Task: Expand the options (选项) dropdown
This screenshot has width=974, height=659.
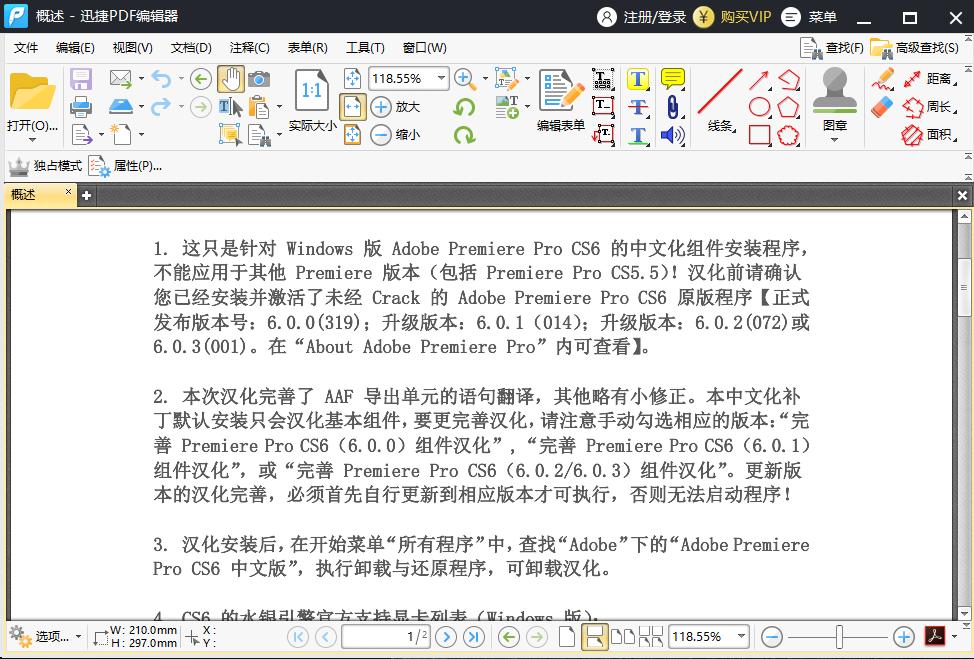Action: [x=78, y=637]
